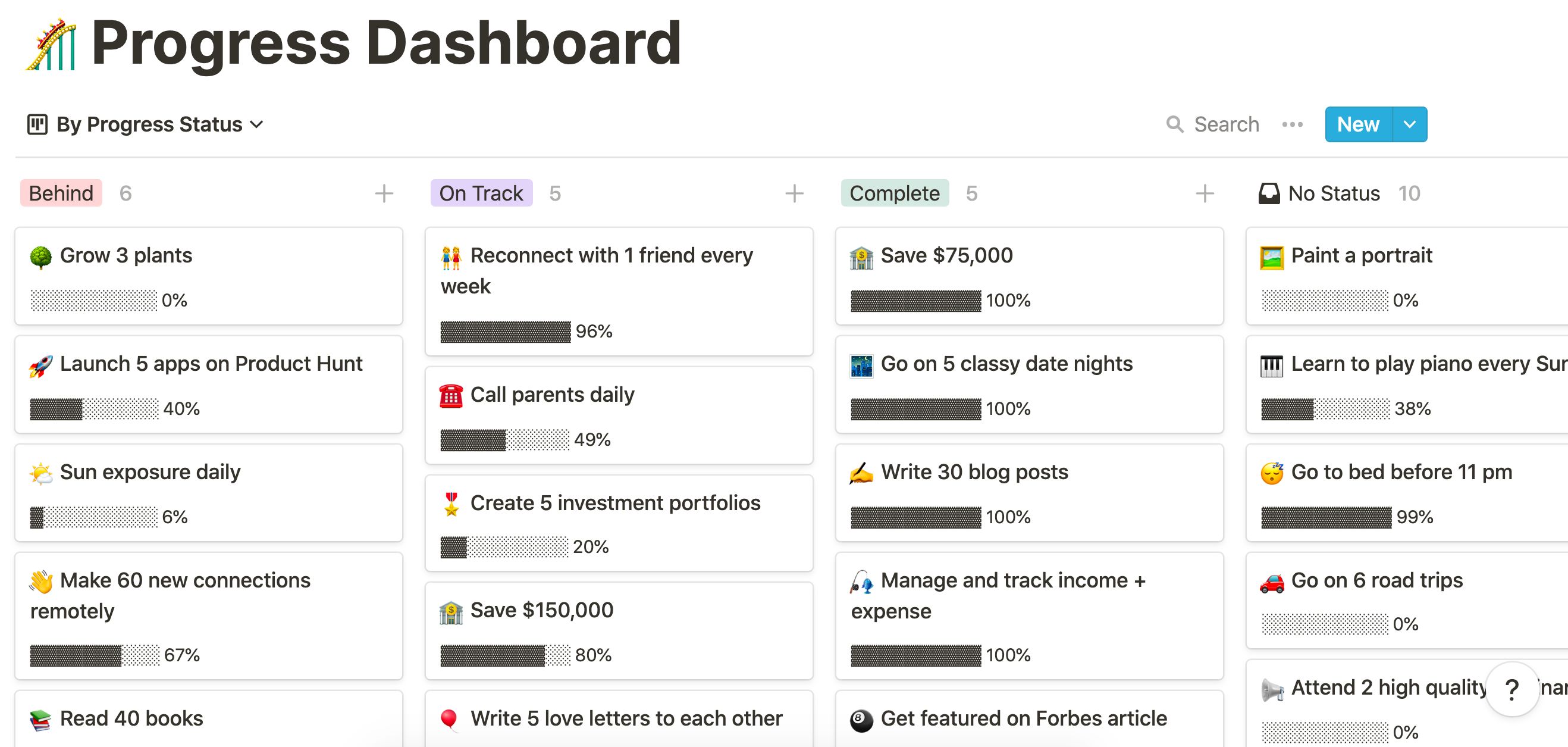Click the Call parents daily progress bar
The height and width of the screenshot is (747, 1568).
pyautogui.click(x=504, y=439)
